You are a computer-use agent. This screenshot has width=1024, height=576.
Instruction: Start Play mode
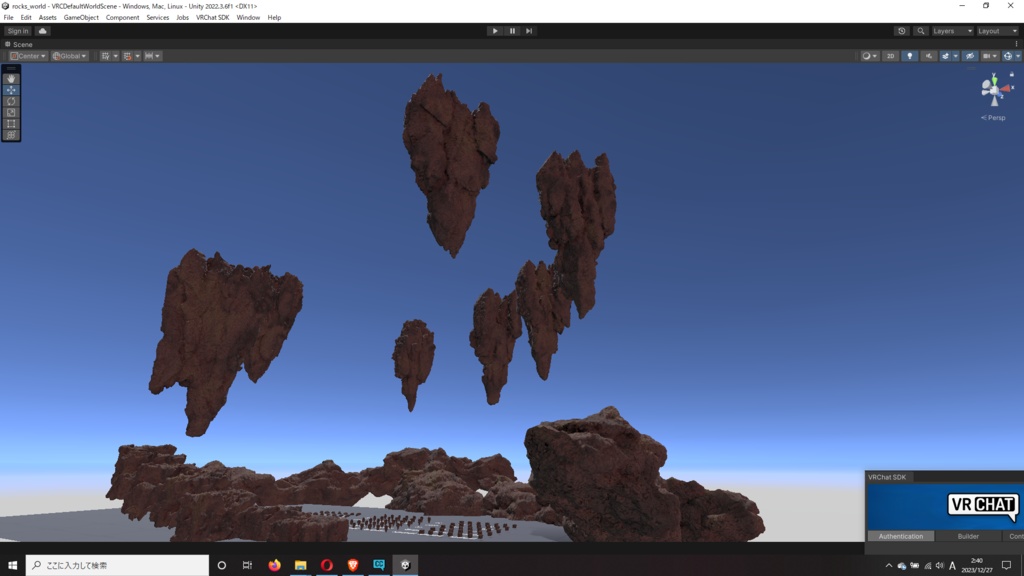pos(495,31)
